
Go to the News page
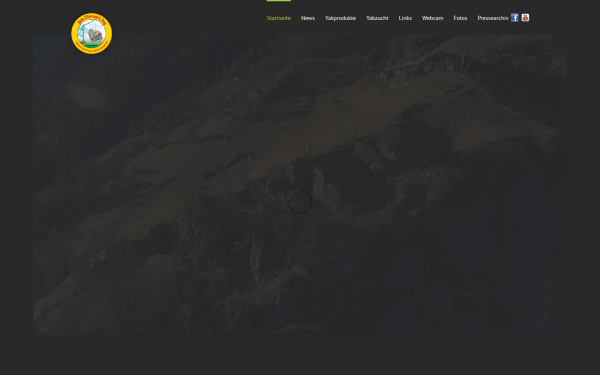click(308, 18)
